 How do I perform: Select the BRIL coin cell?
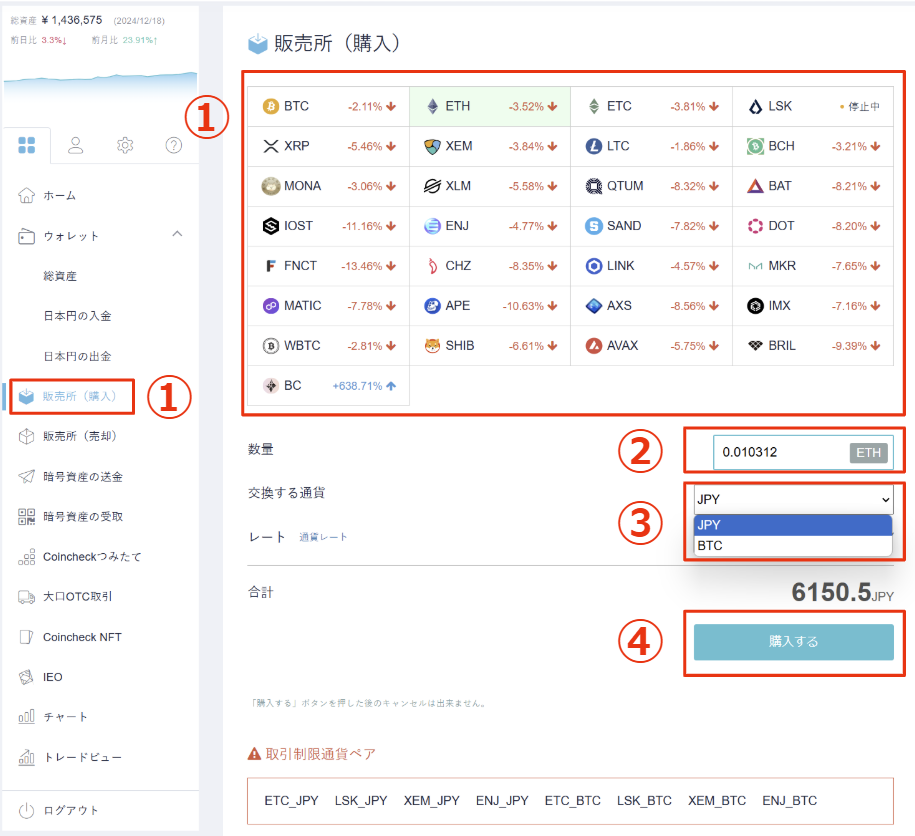point(813,346)
